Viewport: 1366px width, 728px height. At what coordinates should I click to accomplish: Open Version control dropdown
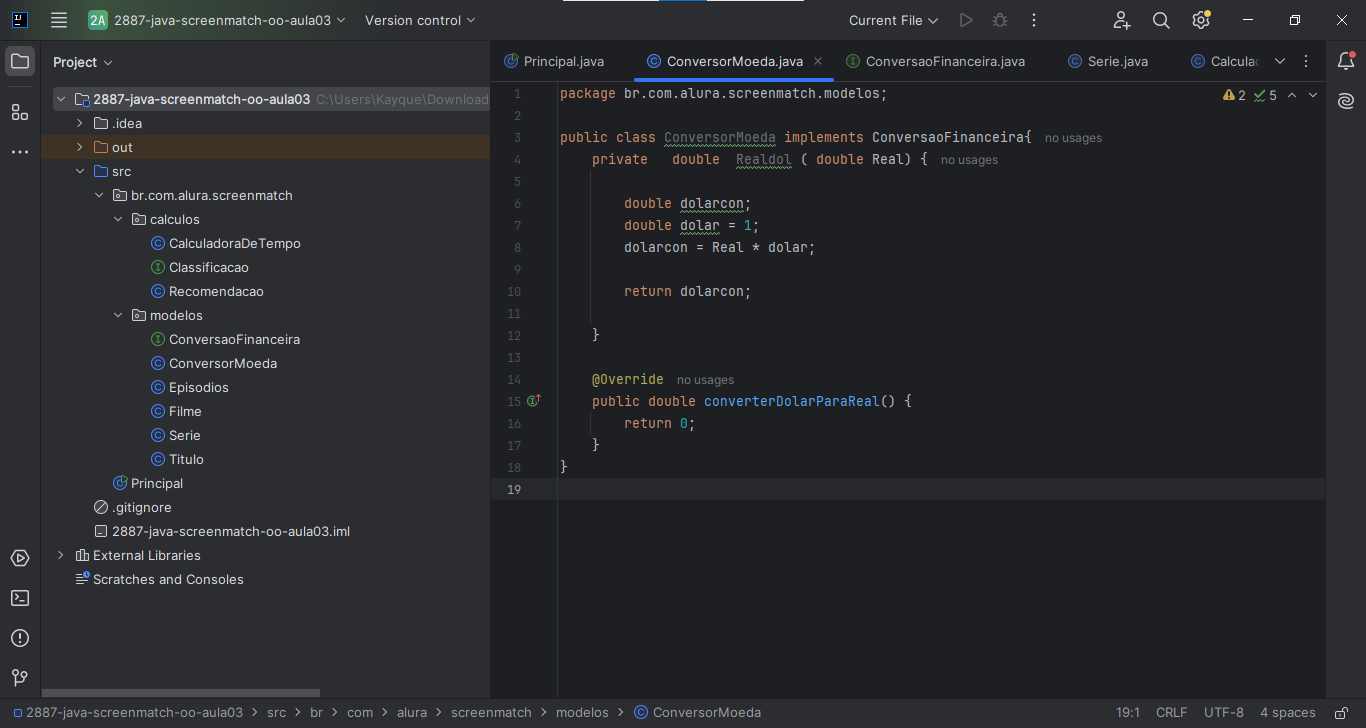pos(420,20)
